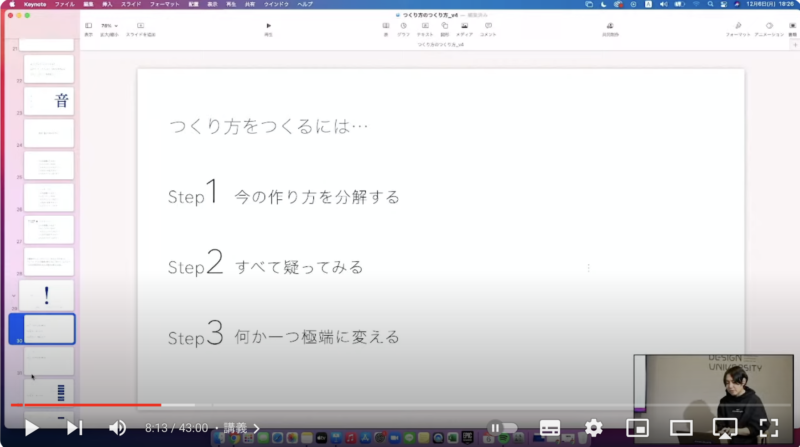Open the Media (メディア) toolbar icon
This screenshot has width=800, height=447.
pyautogui.click(x=465, y=26)
